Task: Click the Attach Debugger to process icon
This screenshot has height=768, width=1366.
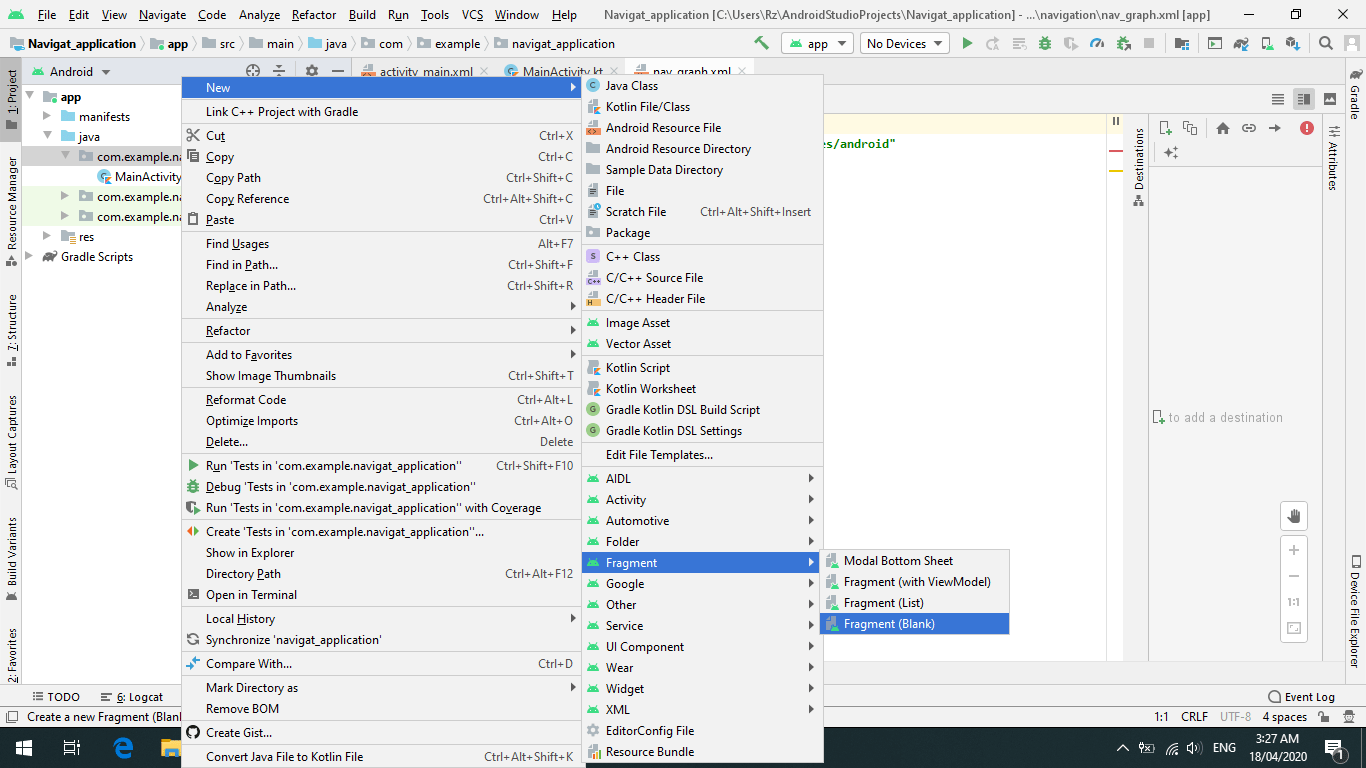Action: [1123, 43]
